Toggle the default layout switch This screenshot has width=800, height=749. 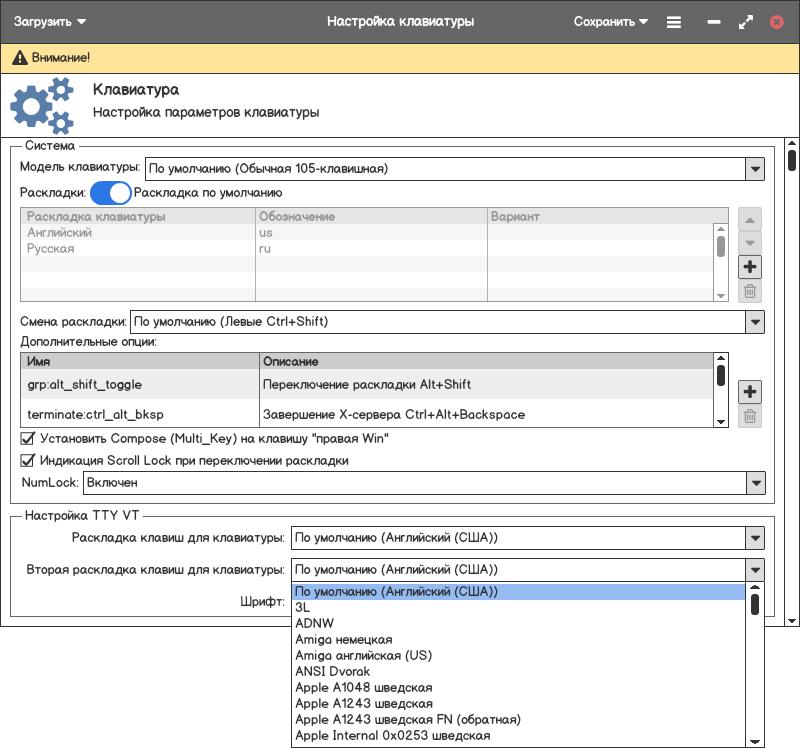point(111,192)
